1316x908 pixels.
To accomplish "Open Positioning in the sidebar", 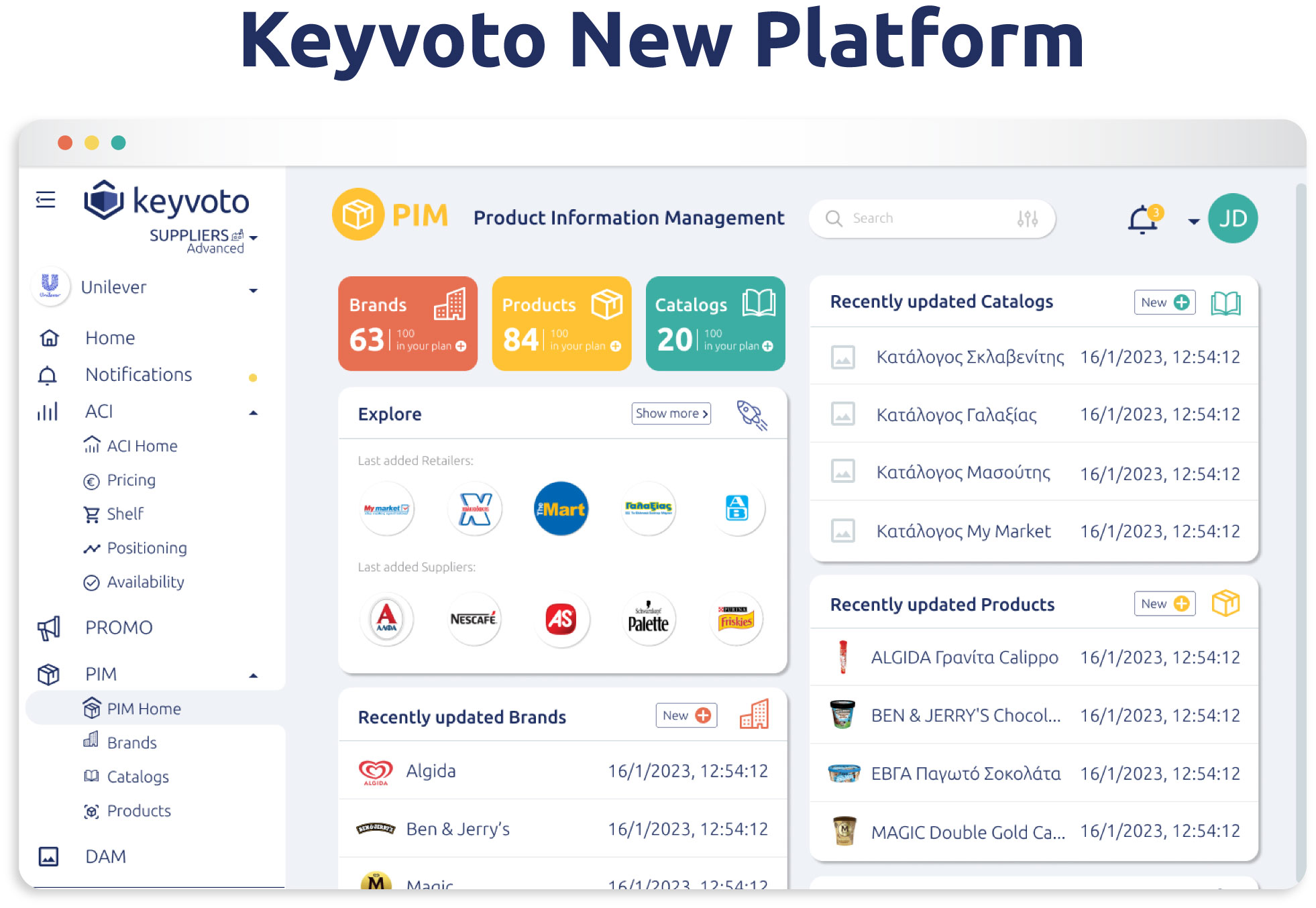I will point(146,548).
